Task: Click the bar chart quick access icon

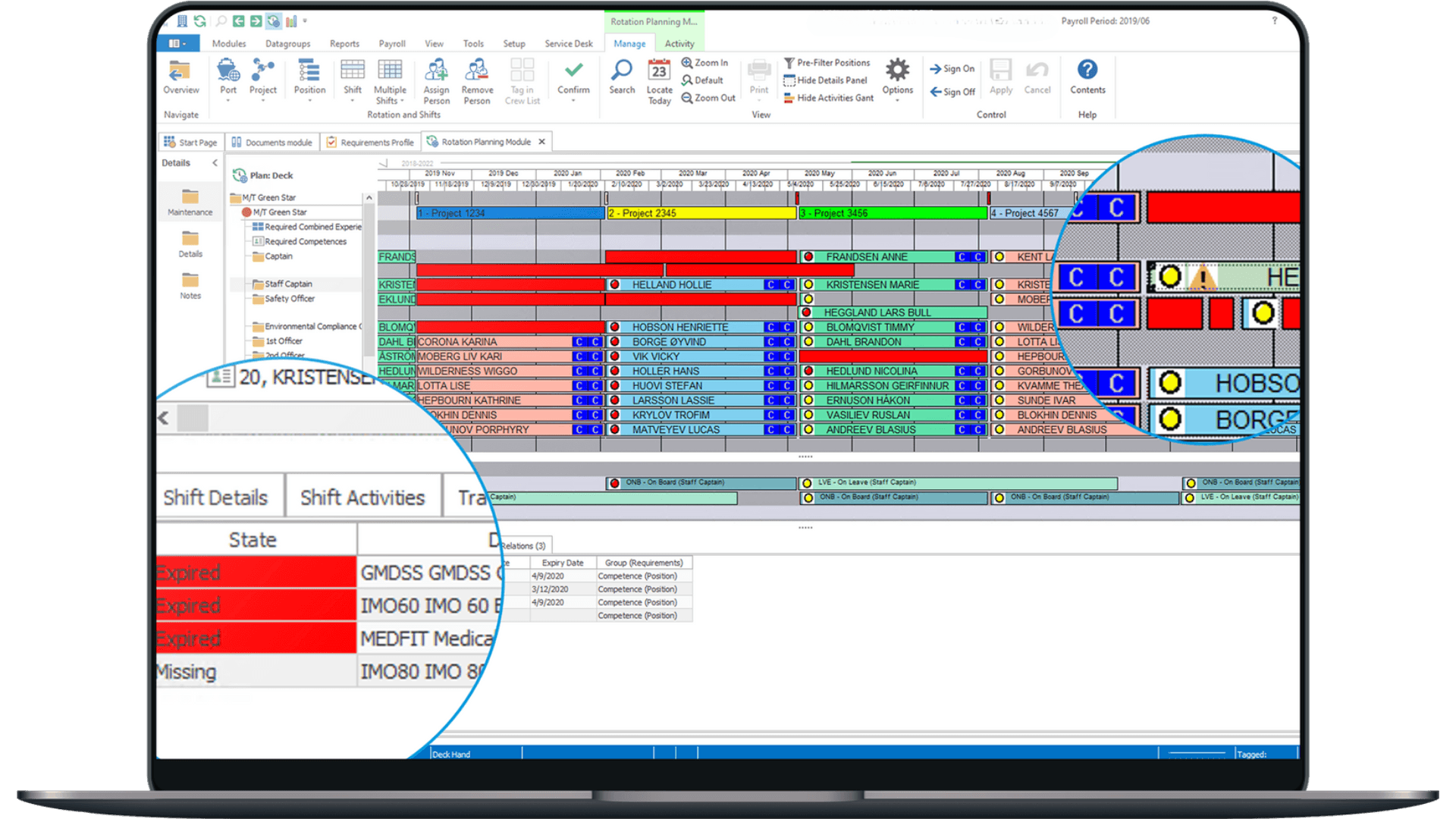Action: pyautogui.click(x=291, y=21)
